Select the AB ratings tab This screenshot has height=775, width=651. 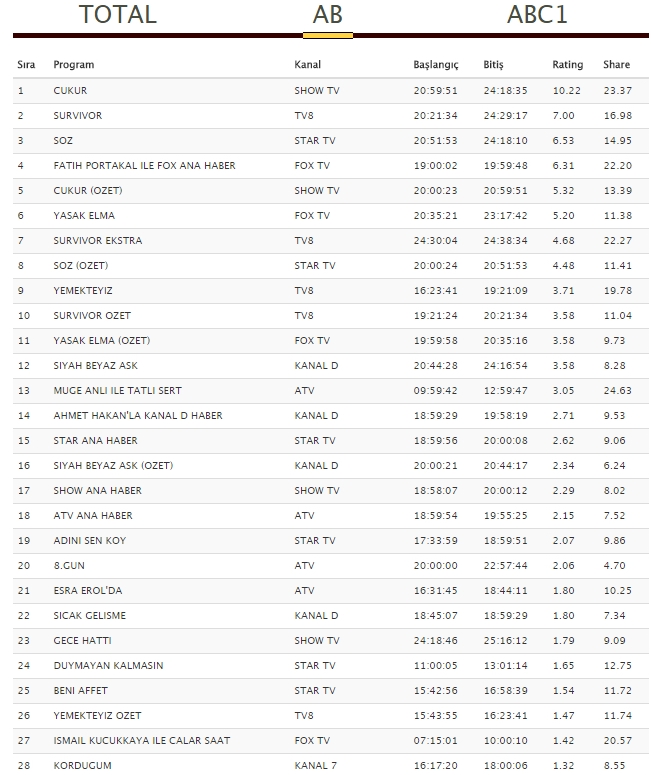[327, 14]
